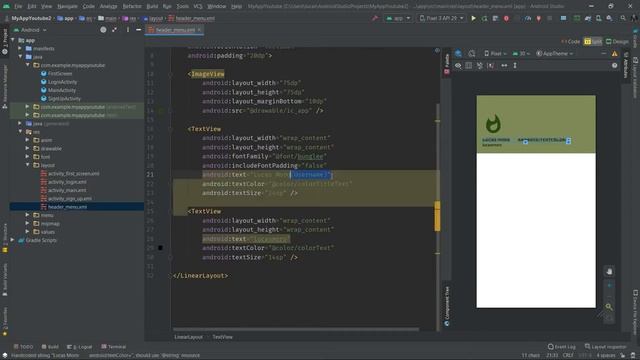640x360 pixels.
Task: Click the editor horizontal scrollbar
Action: (x=296, y=329)
